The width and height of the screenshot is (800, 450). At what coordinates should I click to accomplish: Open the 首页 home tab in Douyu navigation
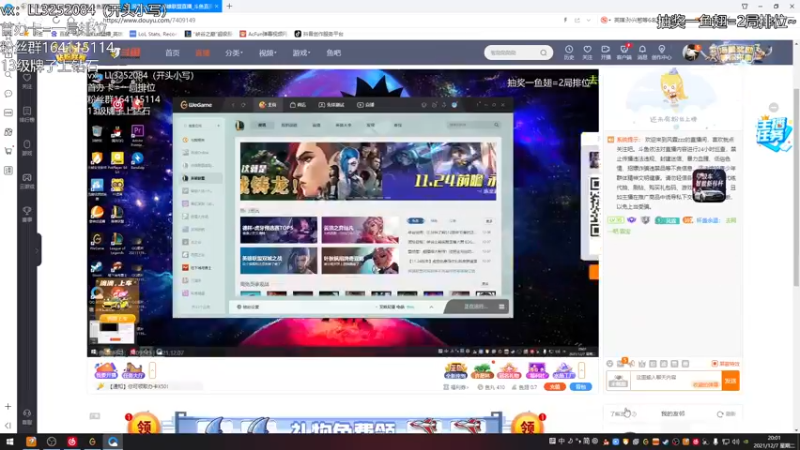(x=172, y=53)
